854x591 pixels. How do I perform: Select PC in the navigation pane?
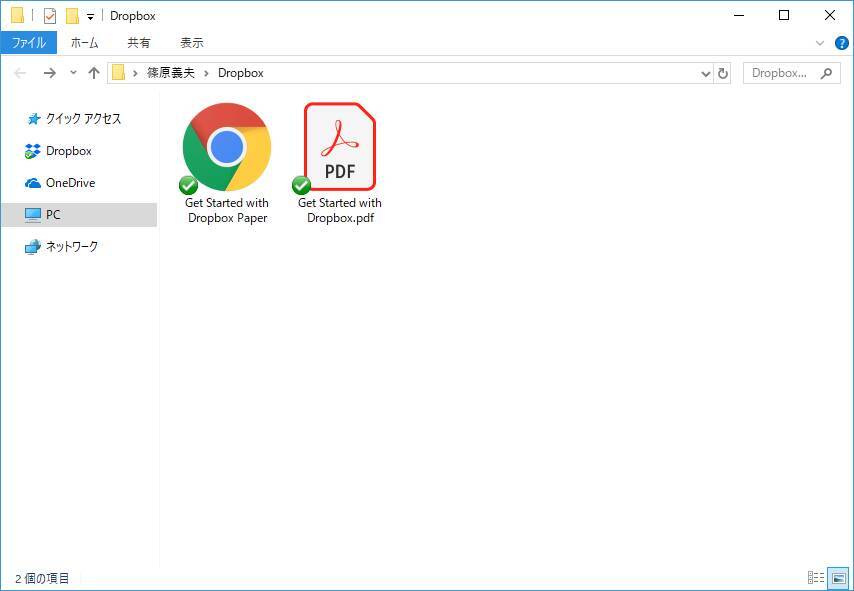(x=79, y=215)
